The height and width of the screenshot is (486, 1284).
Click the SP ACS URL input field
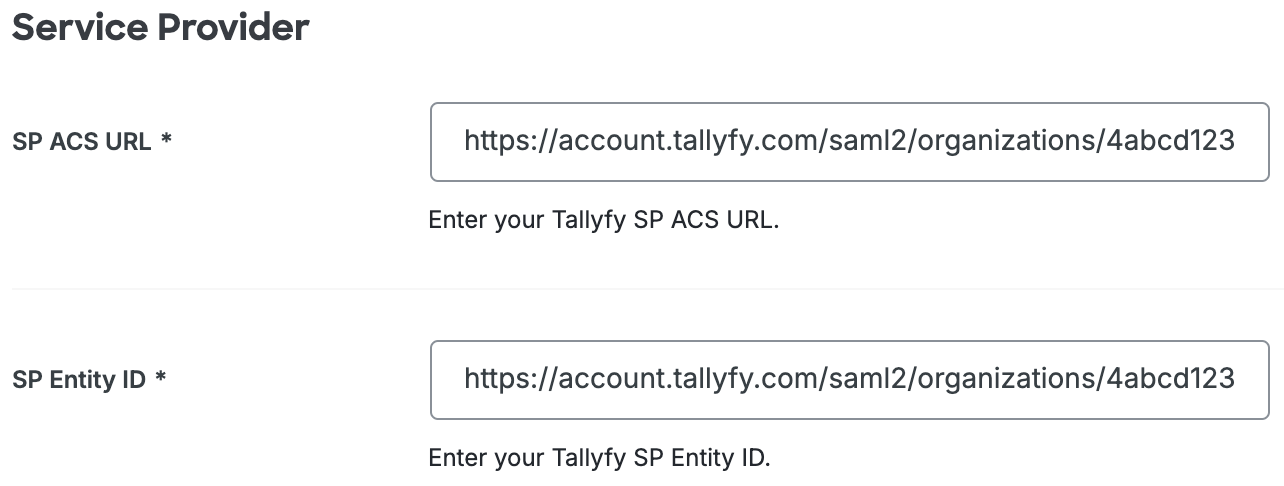pyautogui.click(x=849, y=141)
